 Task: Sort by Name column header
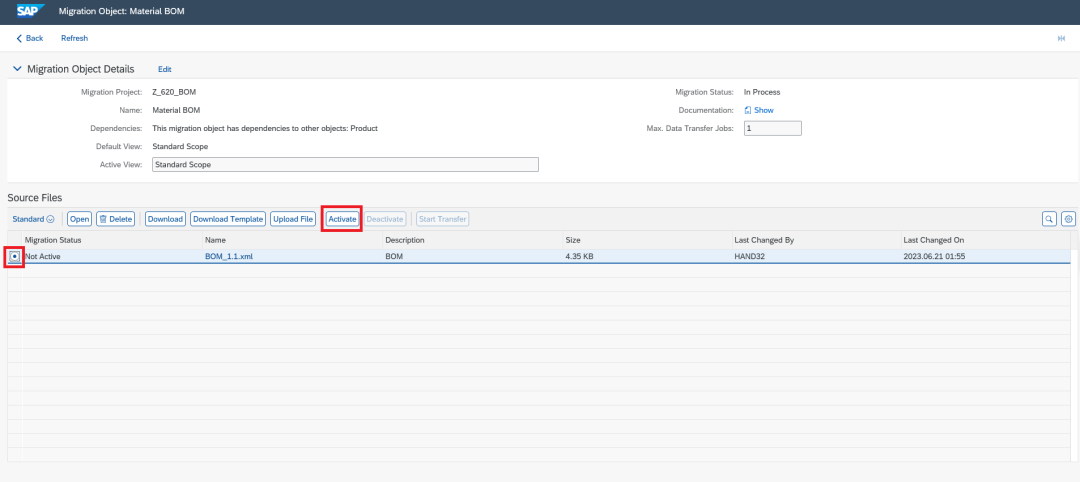tap(293, 240)
